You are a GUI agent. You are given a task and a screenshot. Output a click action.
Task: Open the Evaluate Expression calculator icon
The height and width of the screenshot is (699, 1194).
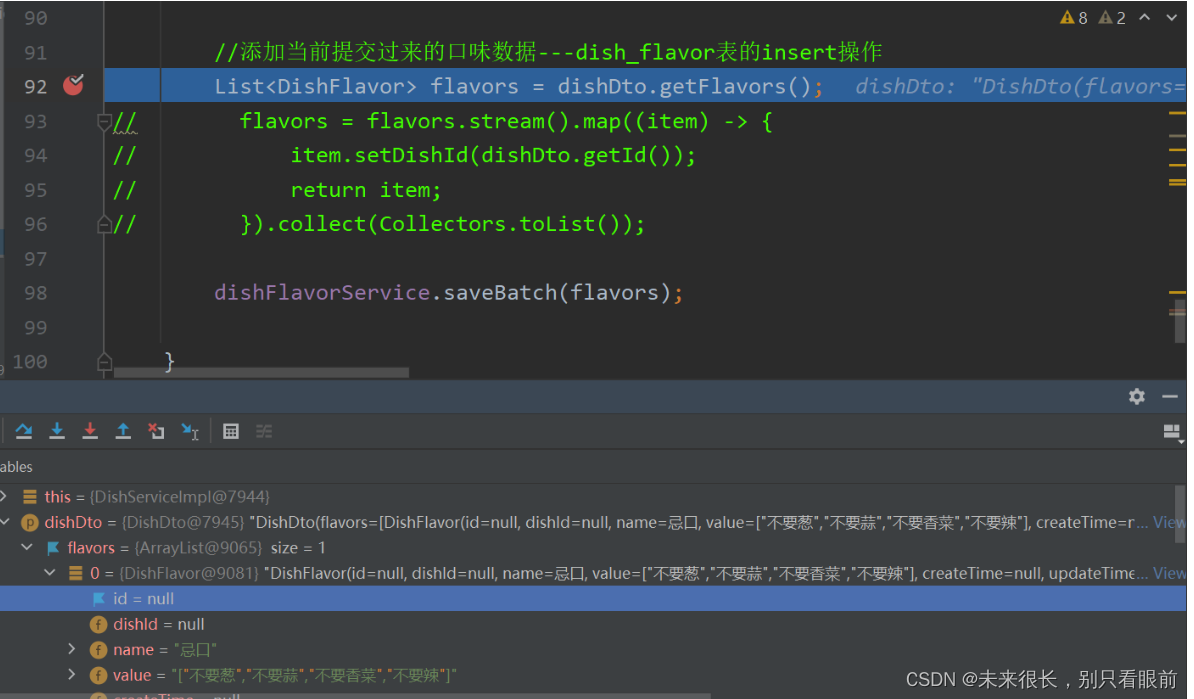point(231,432)
